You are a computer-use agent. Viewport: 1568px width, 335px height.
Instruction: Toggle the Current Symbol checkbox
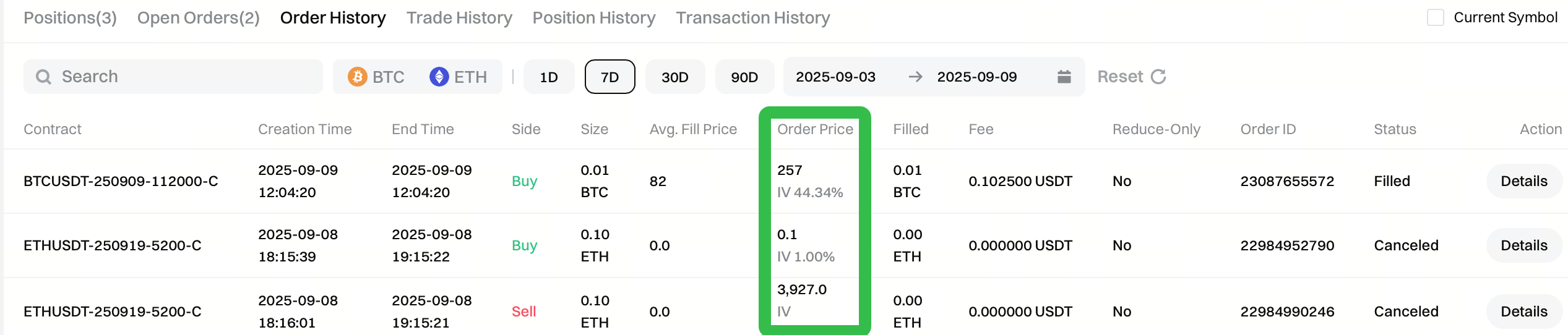click(1435, 17)
